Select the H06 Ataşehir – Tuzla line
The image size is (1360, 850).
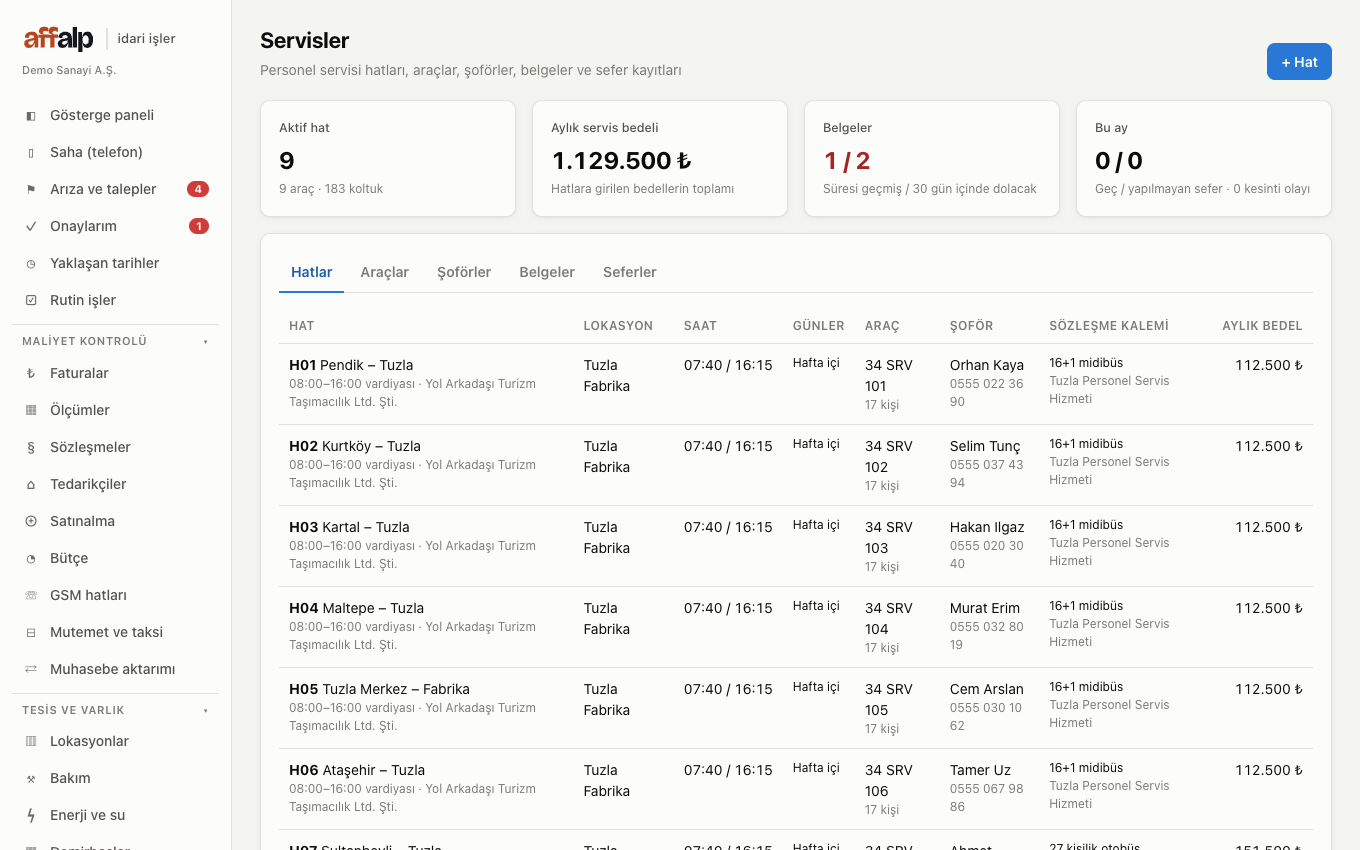[796, 789]
